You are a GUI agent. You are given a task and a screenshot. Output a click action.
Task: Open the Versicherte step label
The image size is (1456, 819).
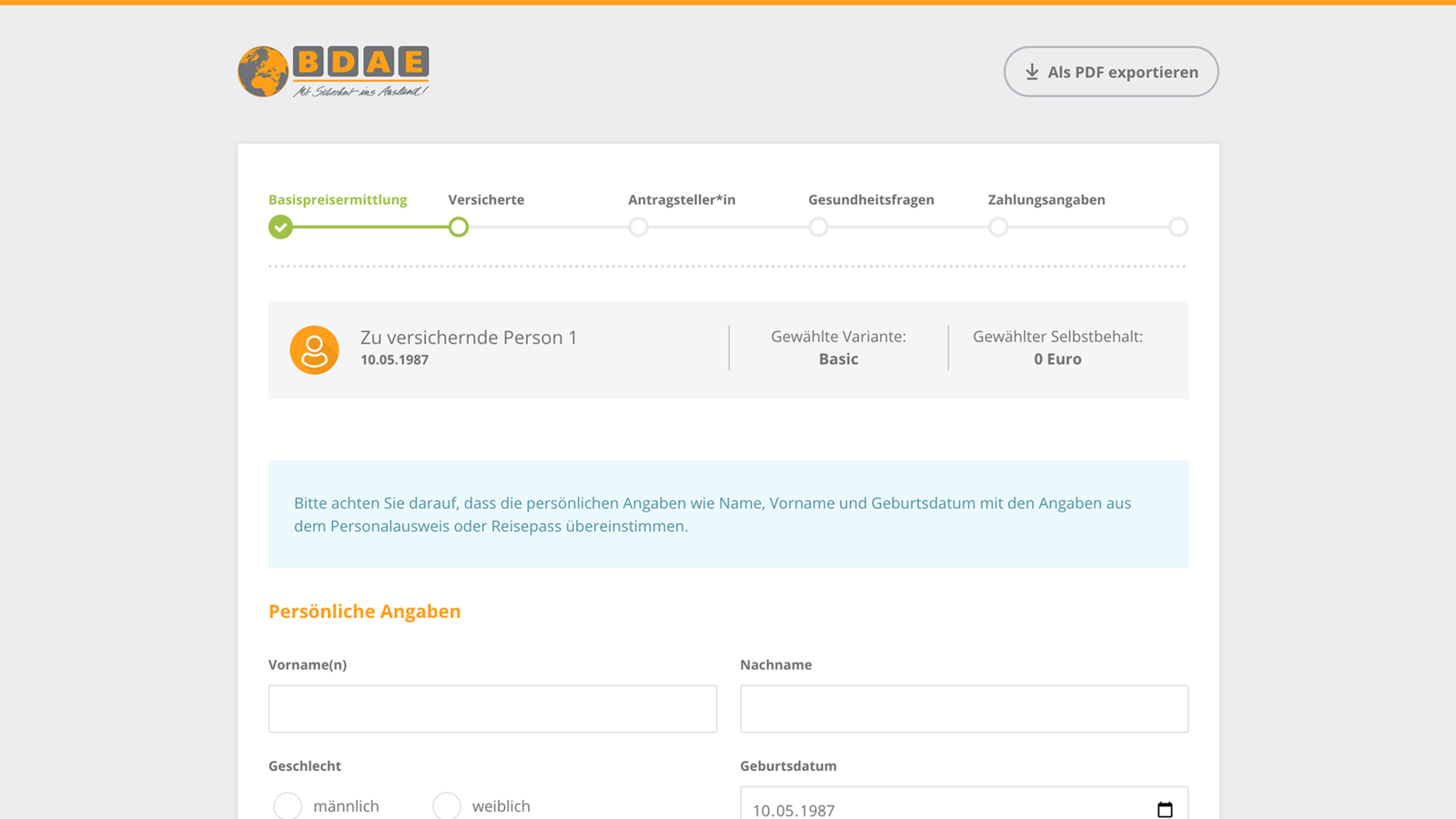[486, 199]
